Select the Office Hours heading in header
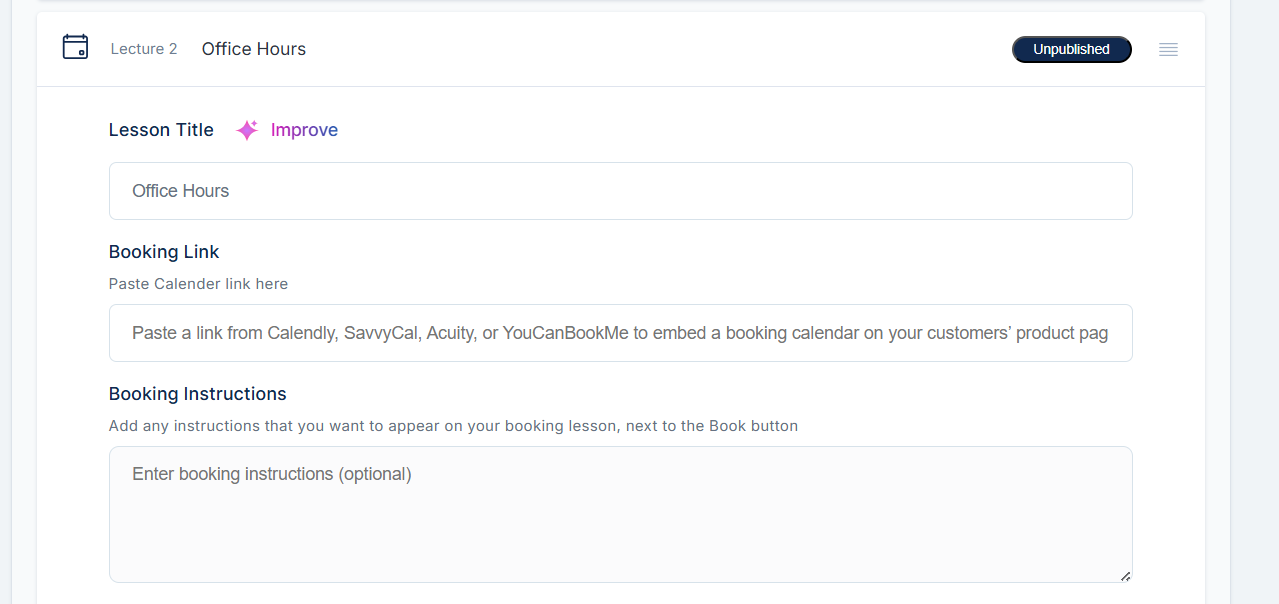The height and width of the screenshot is (604, 1279). point(254,49)
